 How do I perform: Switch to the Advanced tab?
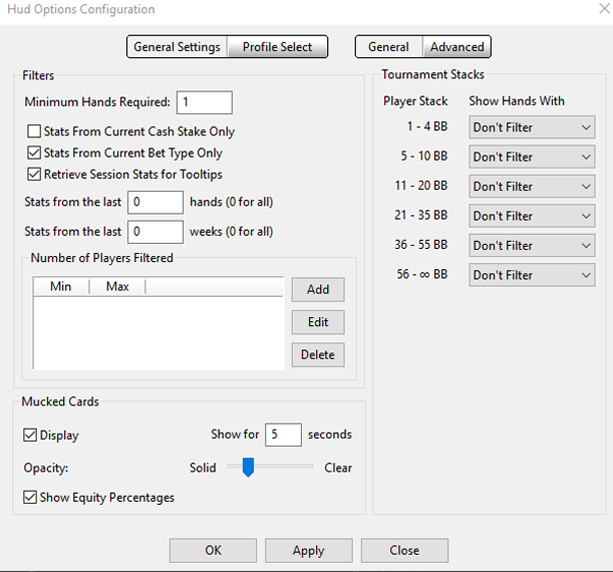(x=457, y=47)
